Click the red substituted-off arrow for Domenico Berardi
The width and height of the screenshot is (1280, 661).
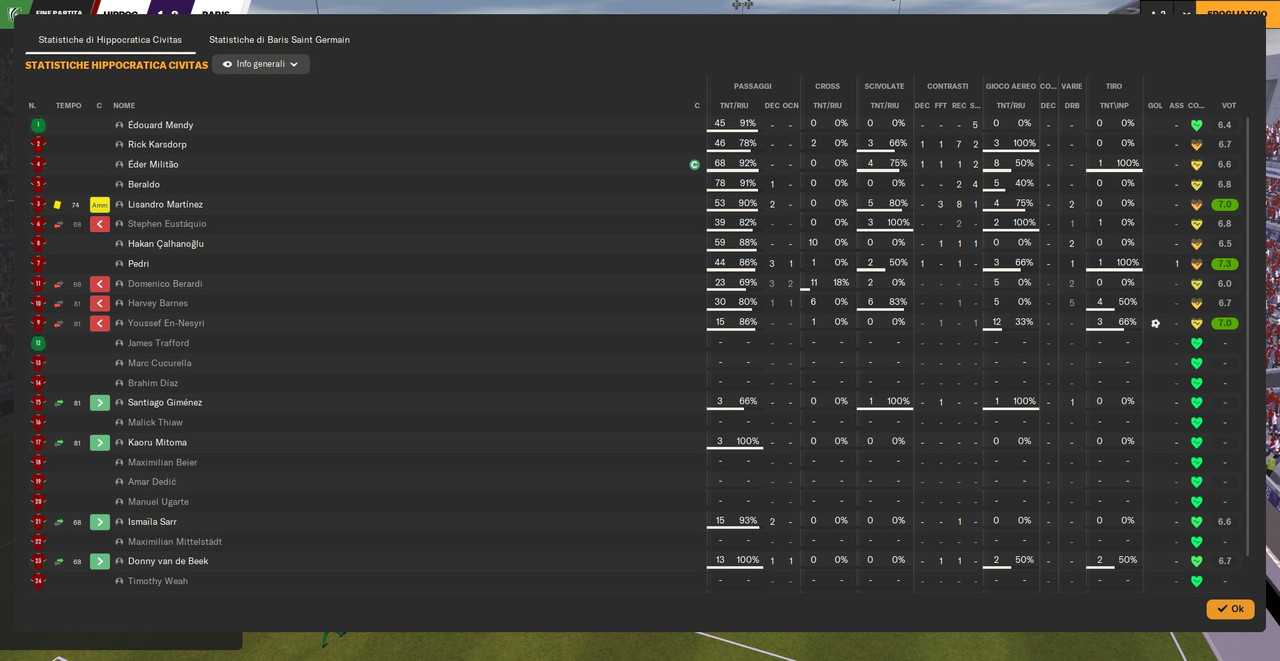pyautogui.click(x=100, y=284)
